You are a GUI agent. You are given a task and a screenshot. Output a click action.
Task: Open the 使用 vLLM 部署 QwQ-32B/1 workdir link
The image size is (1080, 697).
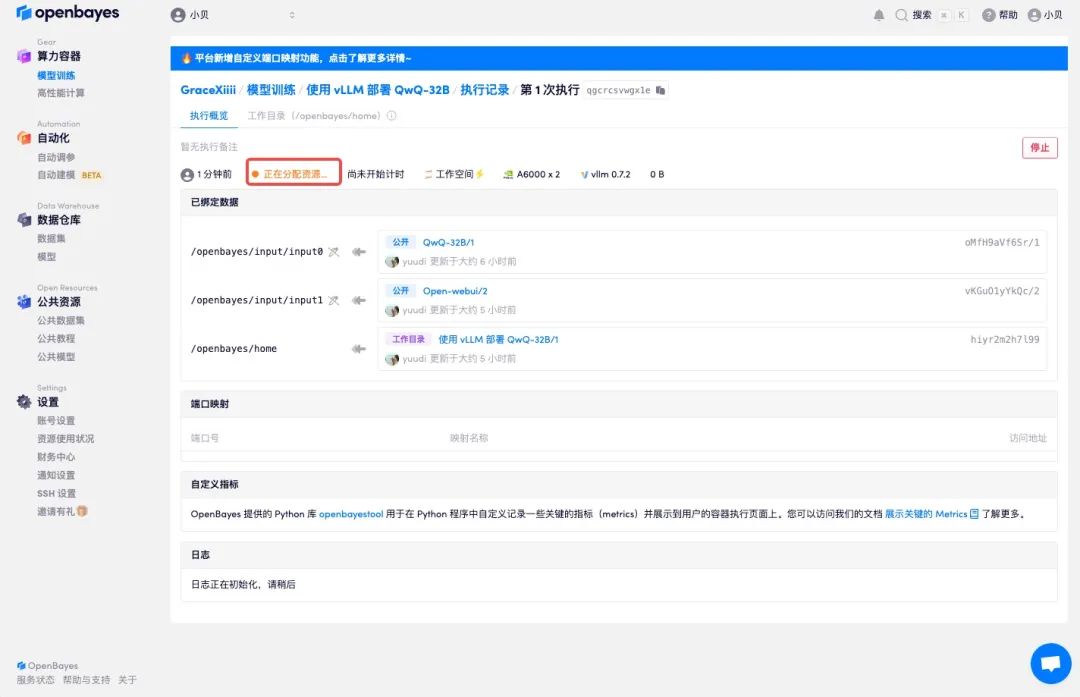click(x=499, y=339)
